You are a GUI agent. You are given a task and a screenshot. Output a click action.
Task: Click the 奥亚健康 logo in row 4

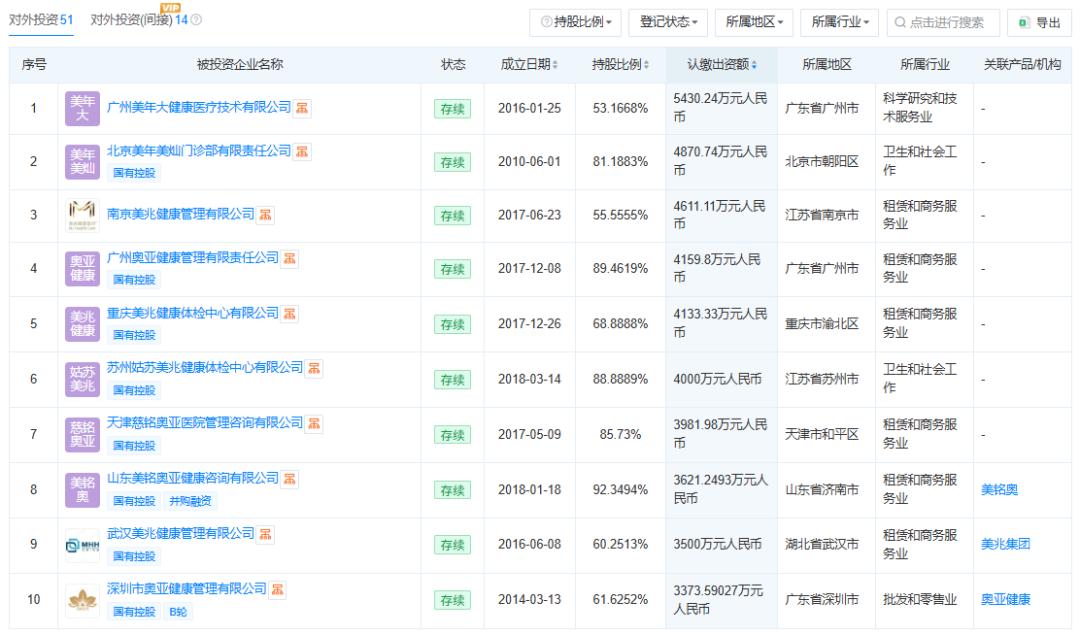(x=83, y=269)
